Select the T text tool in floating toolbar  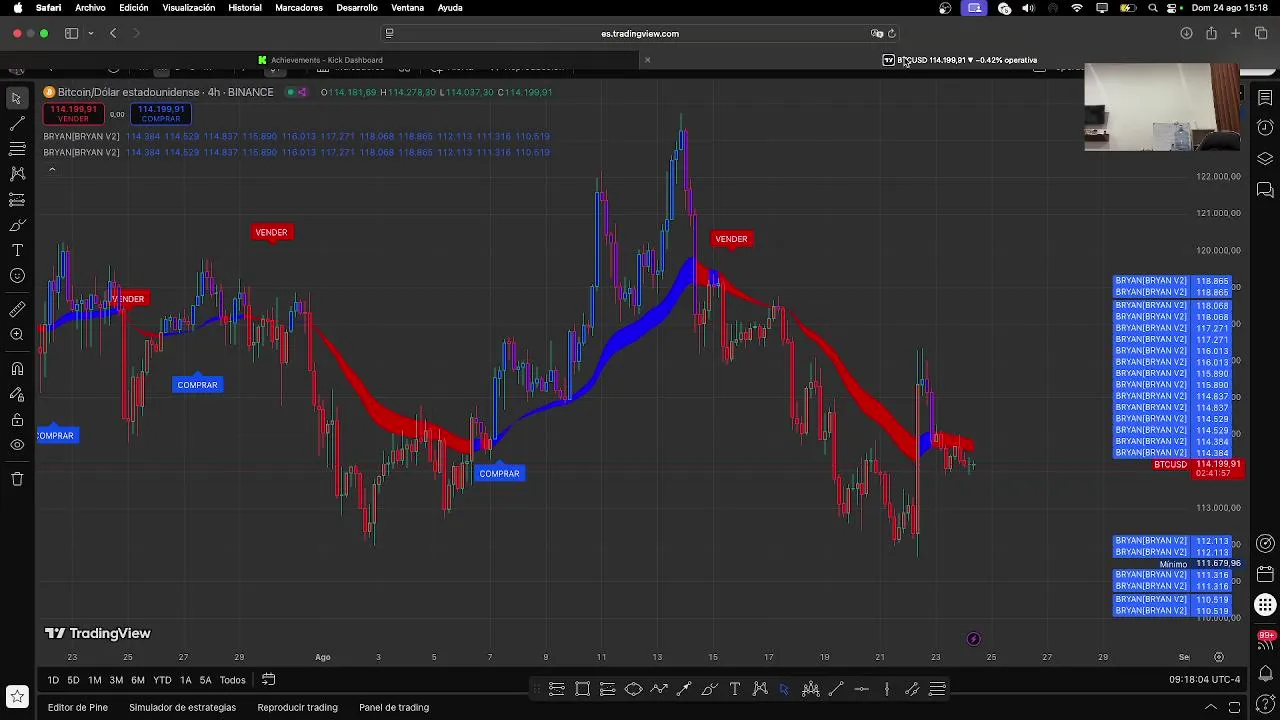(x=735, y=689)
